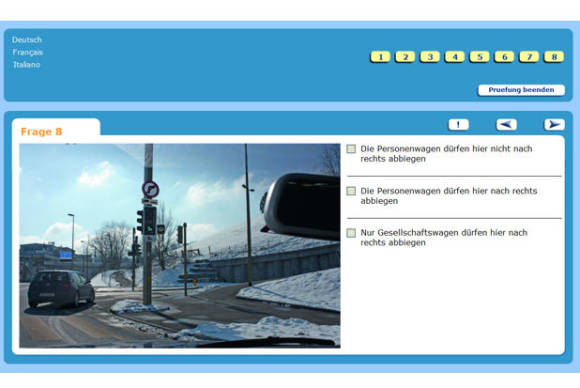Check 'Personenwagen dürfen hier nach rechts abbiegen'
This screenshot has height=388, width=580.
pyautogui.click(x=351, y=191)
